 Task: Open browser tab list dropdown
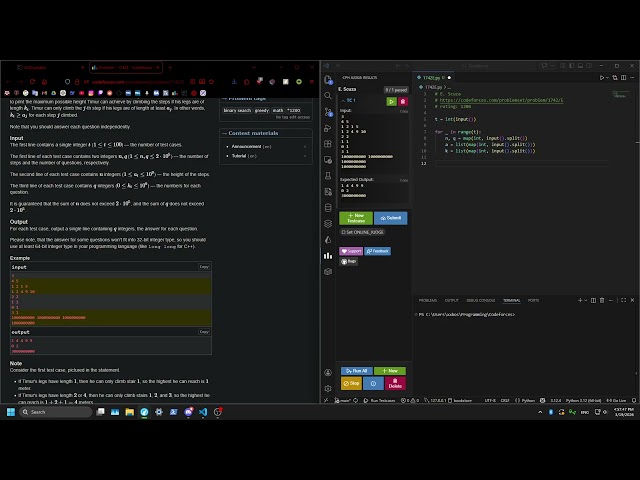coord(253,67)
